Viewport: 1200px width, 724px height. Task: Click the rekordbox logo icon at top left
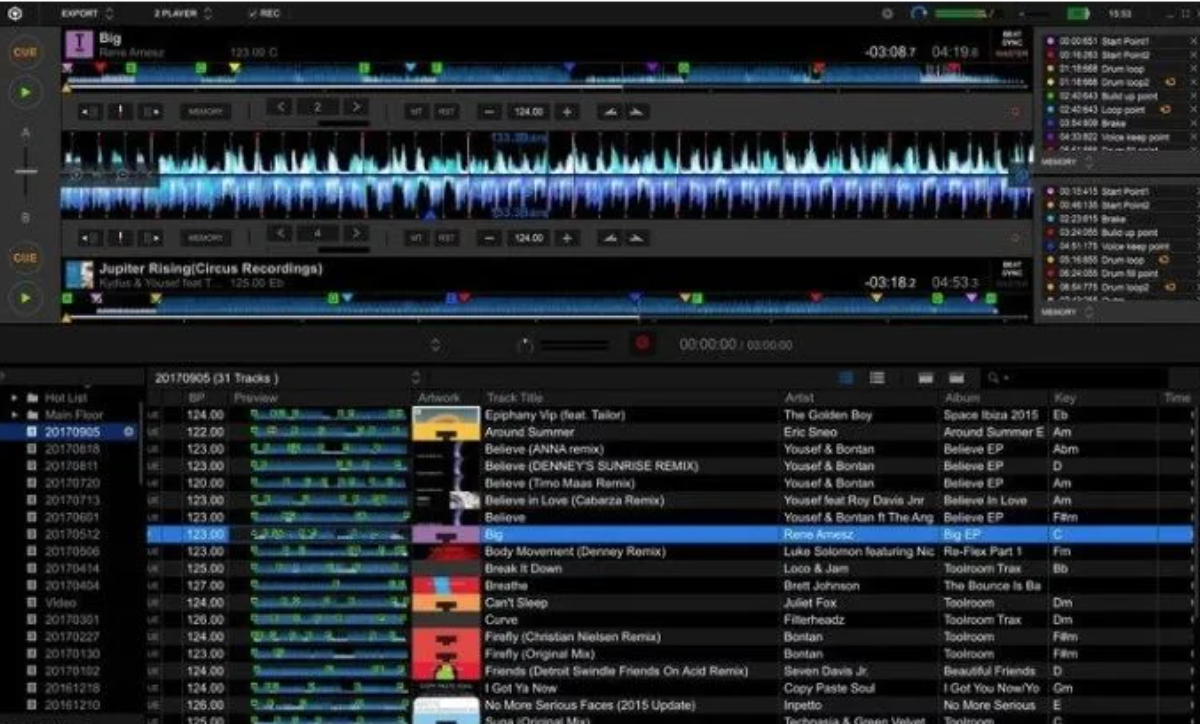tap(15, 14)
